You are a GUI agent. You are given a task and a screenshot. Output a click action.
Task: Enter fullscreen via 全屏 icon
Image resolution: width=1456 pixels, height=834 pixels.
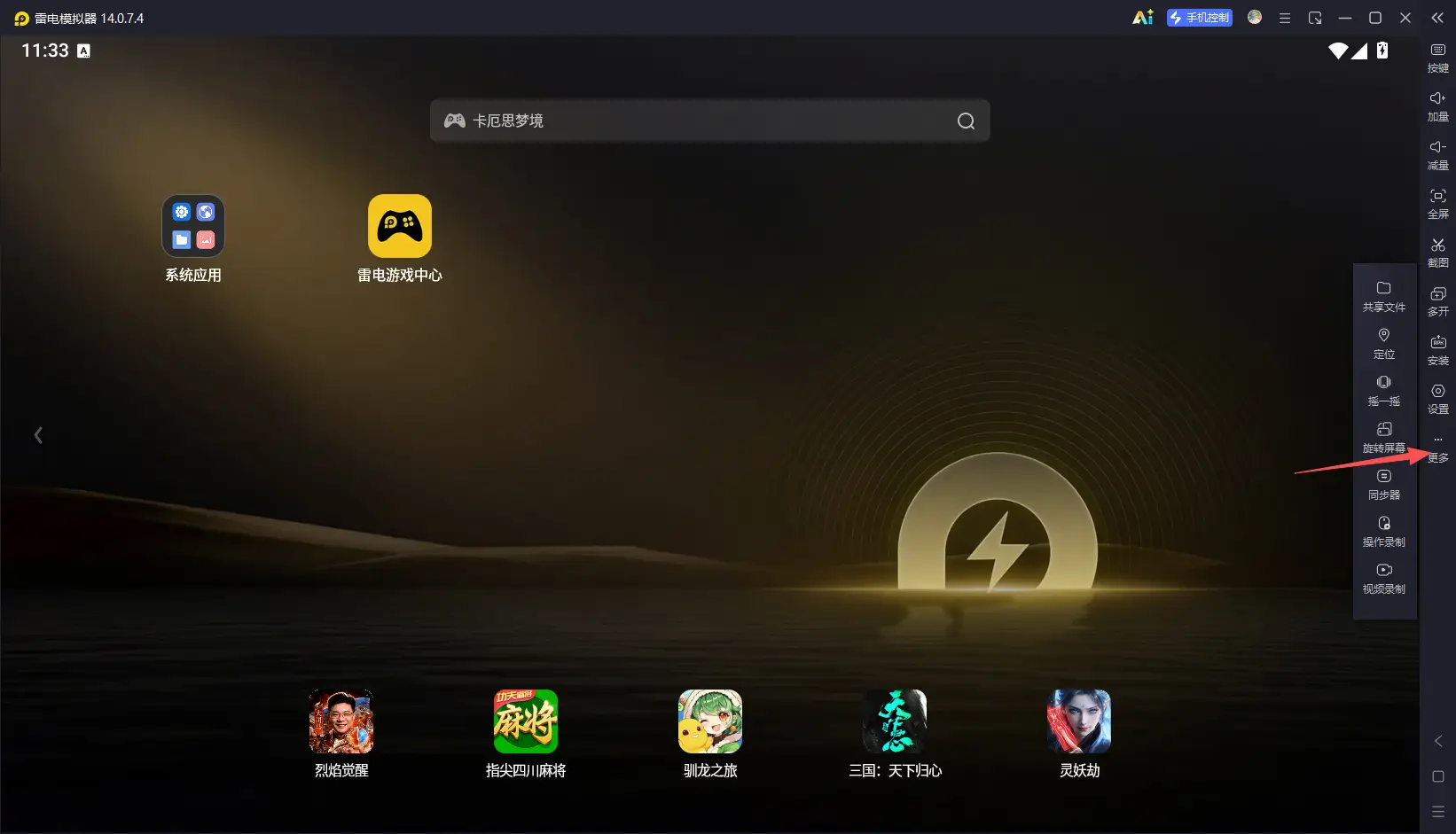click(x=1438, y=204)
